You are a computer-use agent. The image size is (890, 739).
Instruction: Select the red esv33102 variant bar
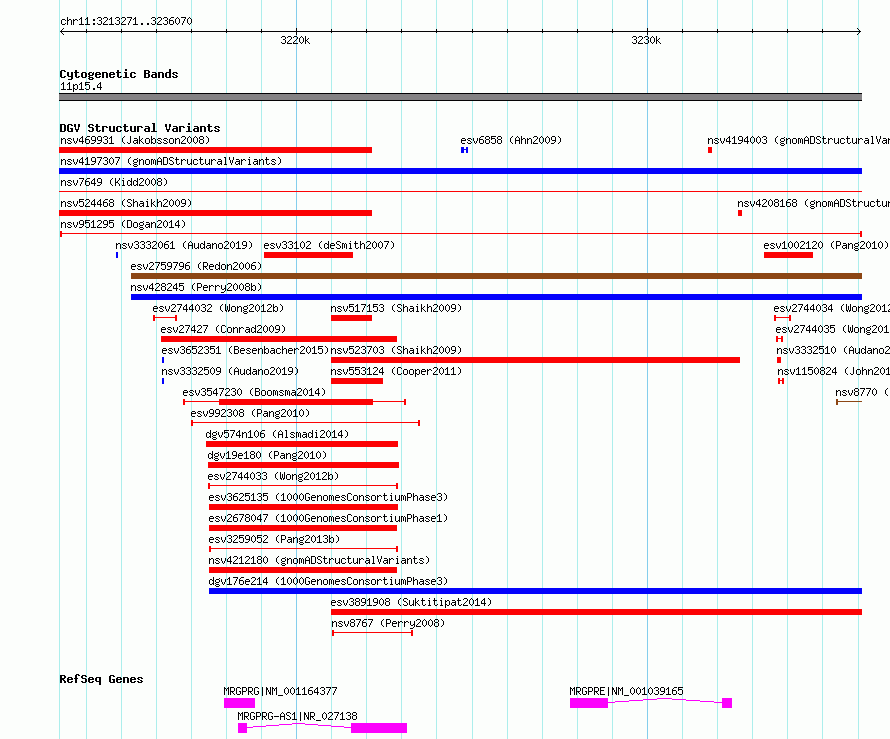pos(308,255)
